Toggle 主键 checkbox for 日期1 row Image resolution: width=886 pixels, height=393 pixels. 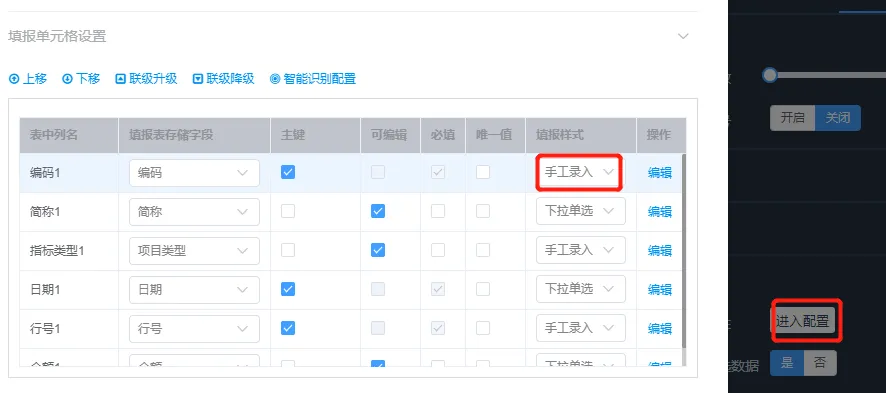pos(288,289)
